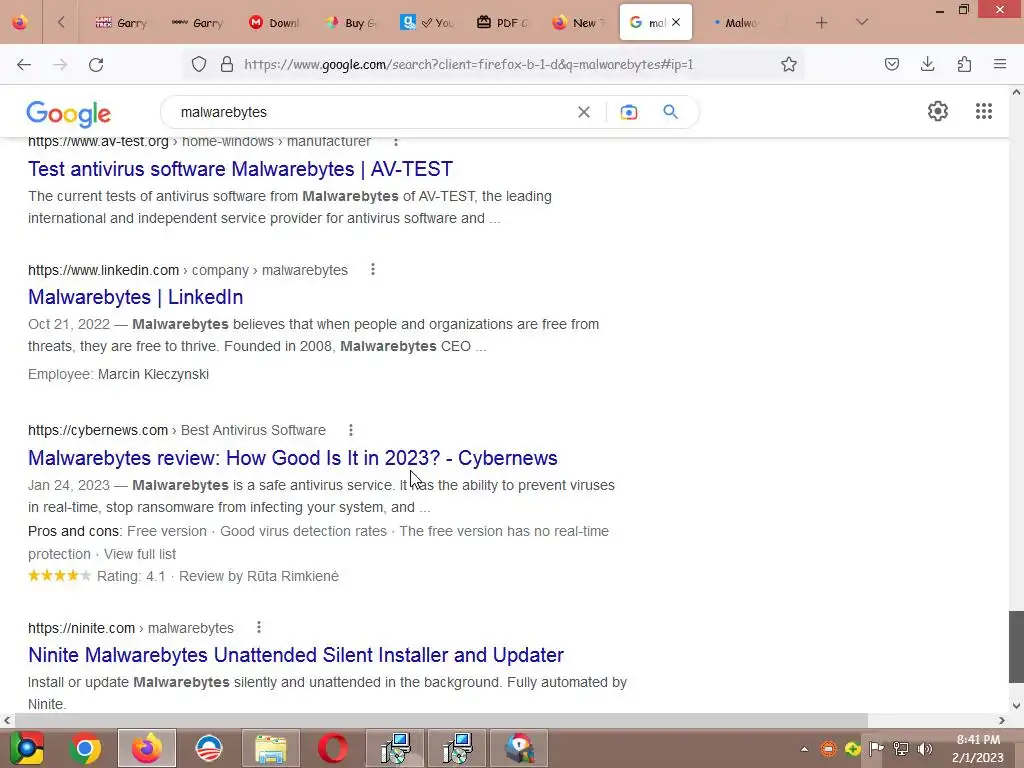The width and height of the screenshot is (1024, 768).
Task: Switch to the second Garry tab
Action: pos(197,23)
